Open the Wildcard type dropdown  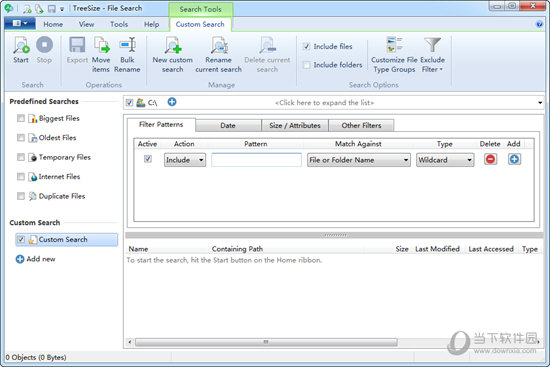point(445,160)
